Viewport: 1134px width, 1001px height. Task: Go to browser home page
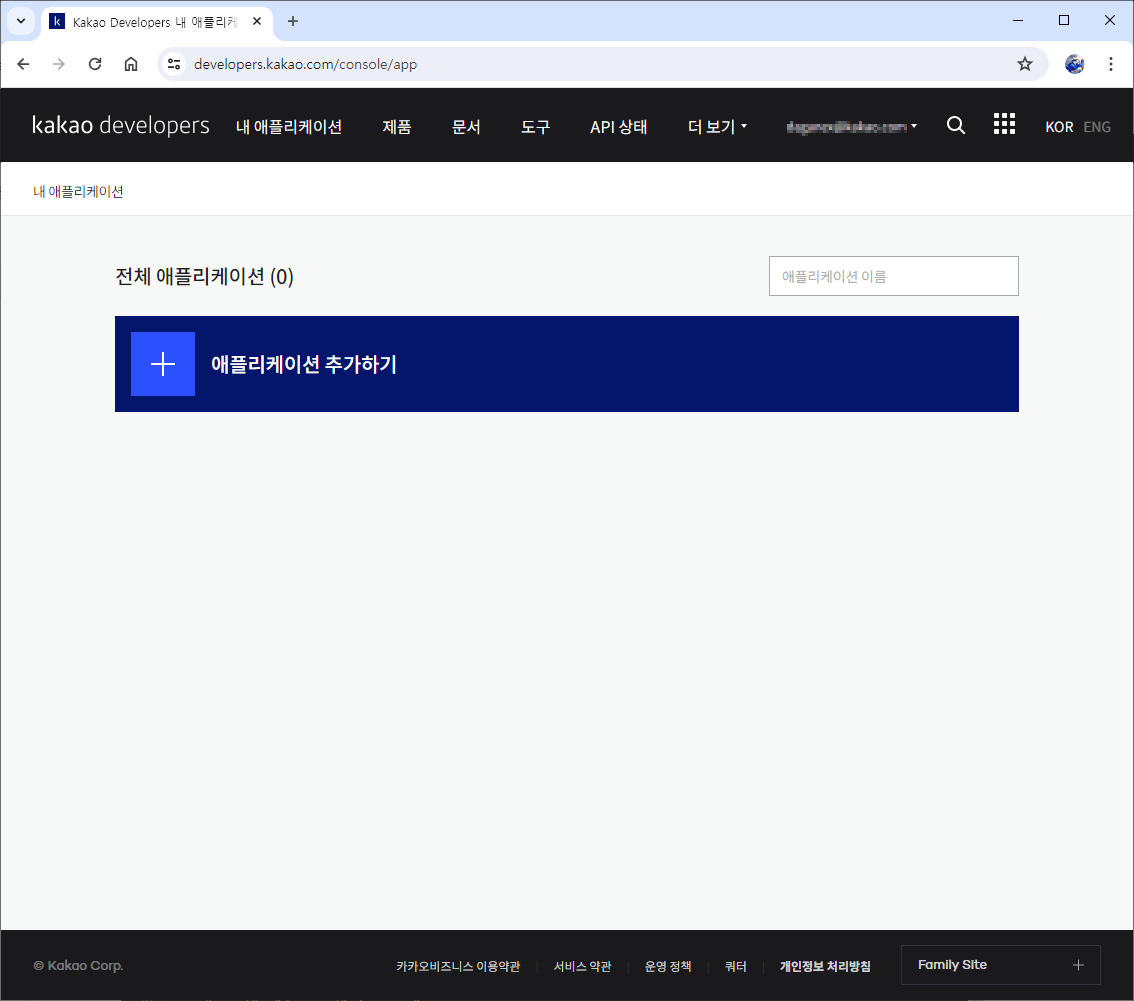pyautogui.click(x=131, y=64)
